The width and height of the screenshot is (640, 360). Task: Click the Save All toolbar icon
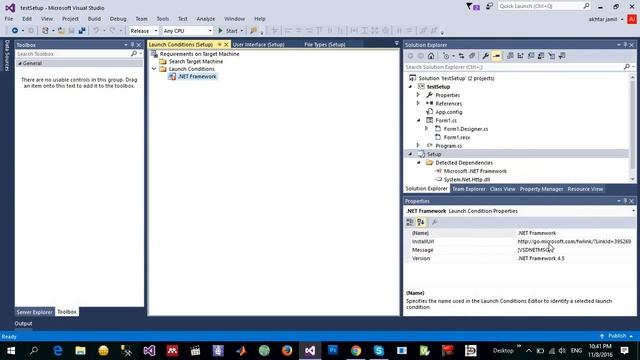tap(82, 31)
